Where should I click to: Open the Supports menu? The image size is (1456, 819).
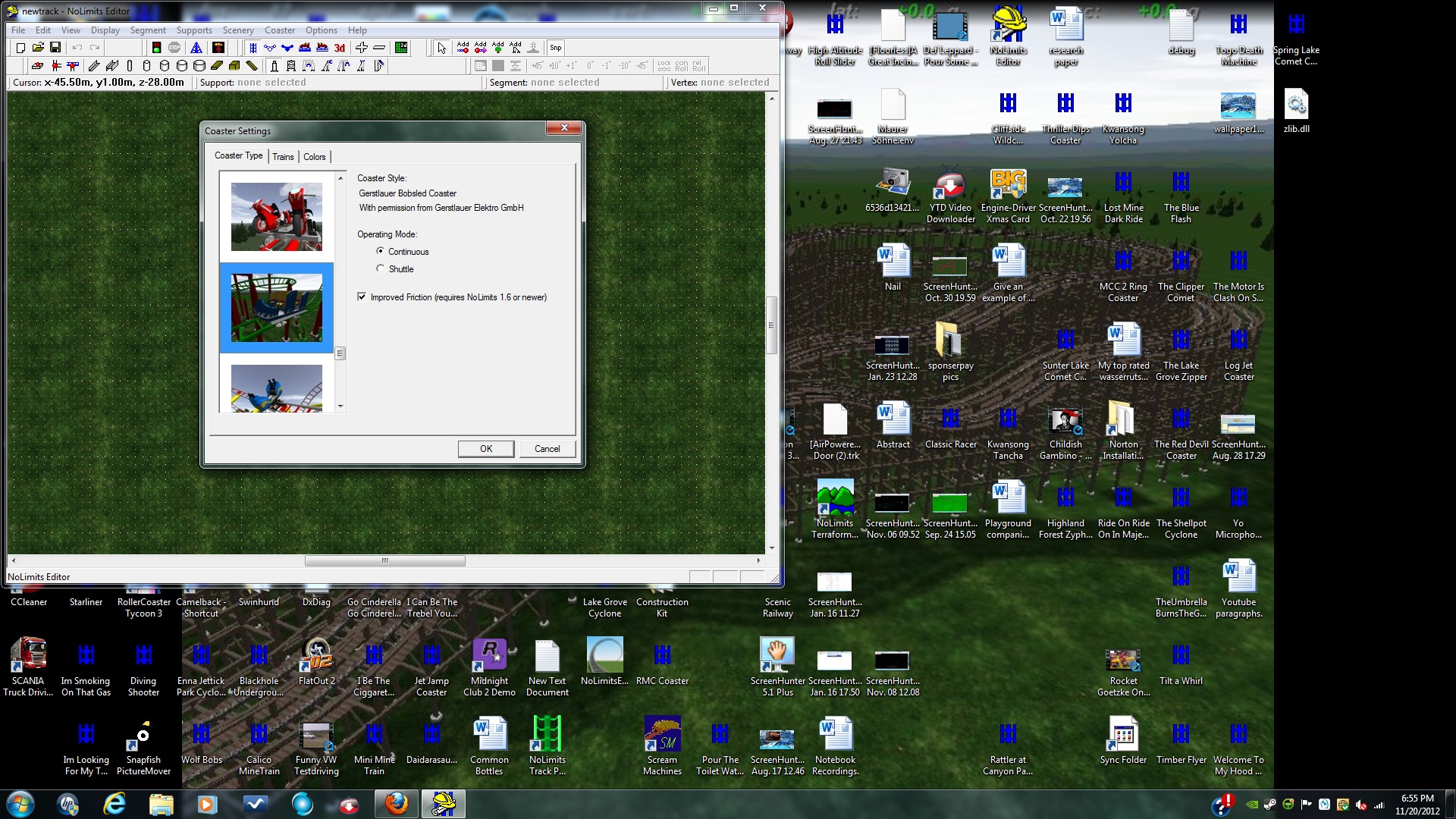(194, 30)
